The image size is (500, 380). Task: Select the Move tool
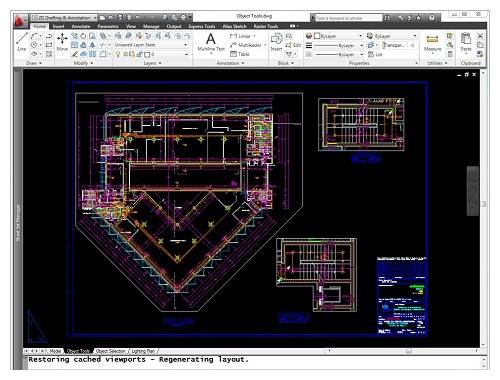[x=62, y=42]
